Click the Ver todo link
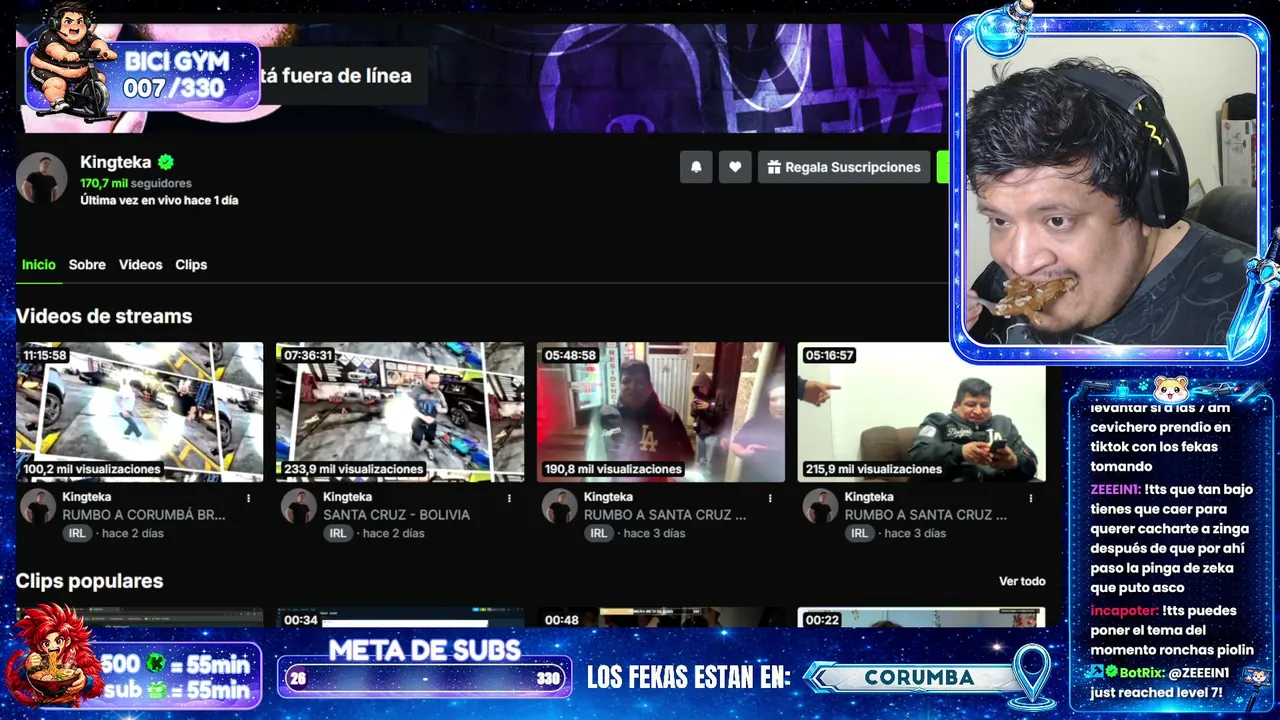 click(1022, 581)
